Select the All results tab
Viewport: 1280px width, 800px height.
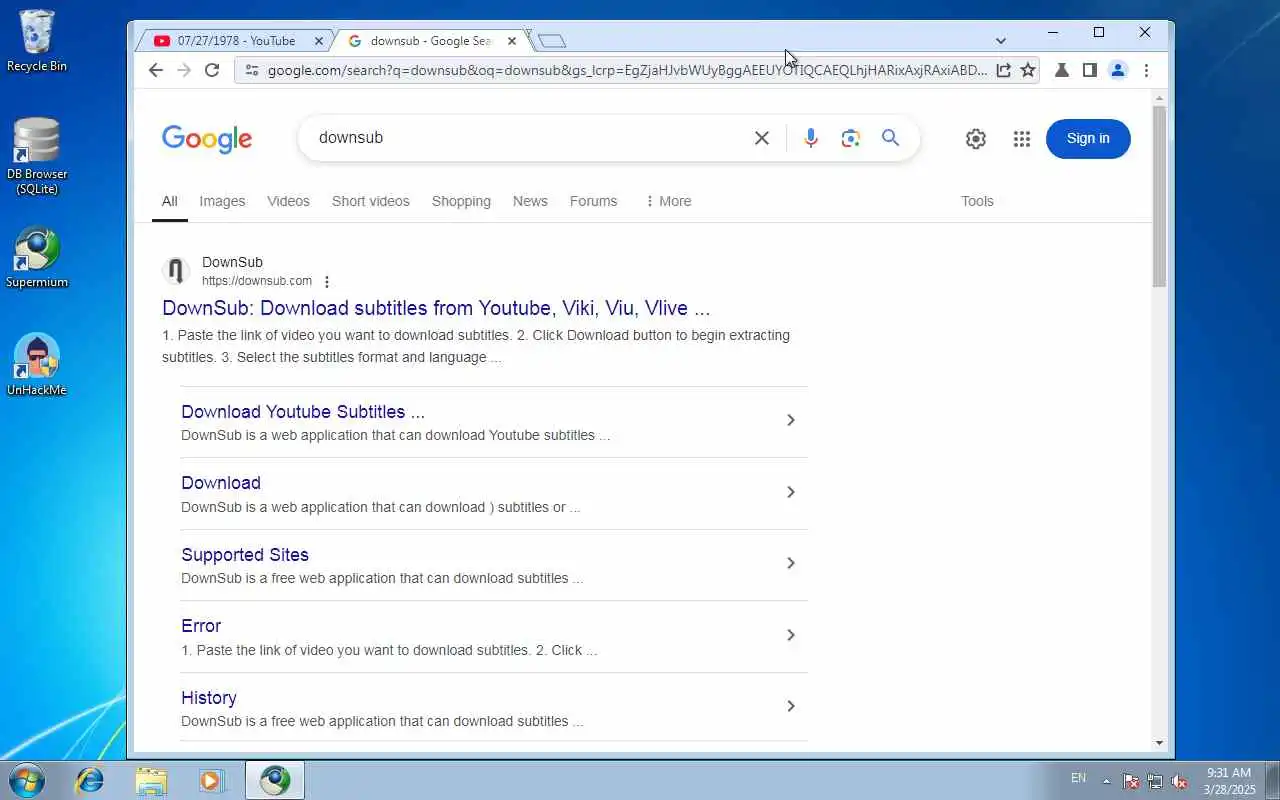click(x=170, y=201)
